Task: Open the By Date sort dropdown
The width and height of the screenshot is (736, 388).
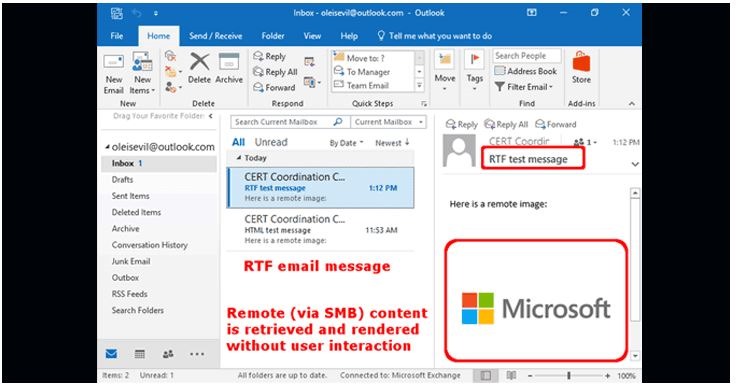Action: point(346,143)
